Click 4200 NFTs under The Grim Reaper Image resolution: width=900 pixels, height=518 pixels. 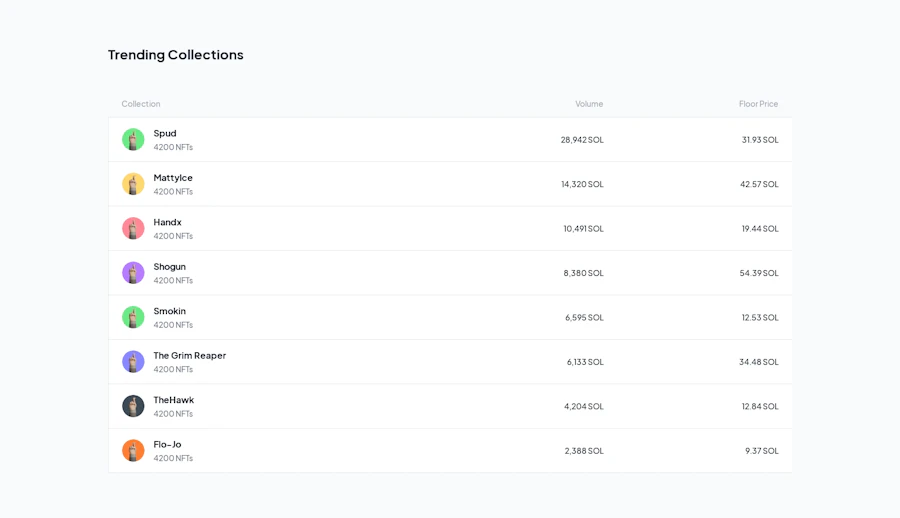point(173,369)
